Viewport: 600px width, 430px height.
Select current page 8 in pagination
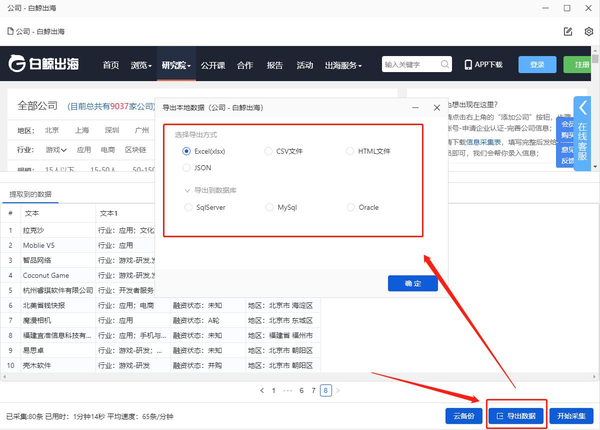click(326, 391)
